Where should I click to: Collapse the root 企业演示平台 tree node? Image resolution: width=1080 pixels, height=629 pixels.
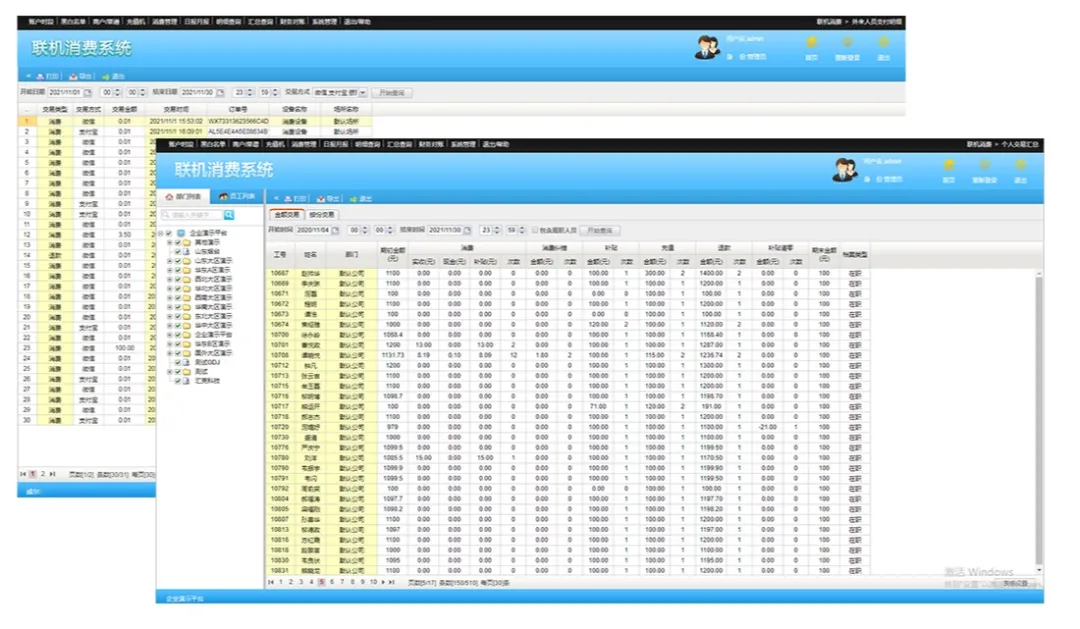pos(160,233)
